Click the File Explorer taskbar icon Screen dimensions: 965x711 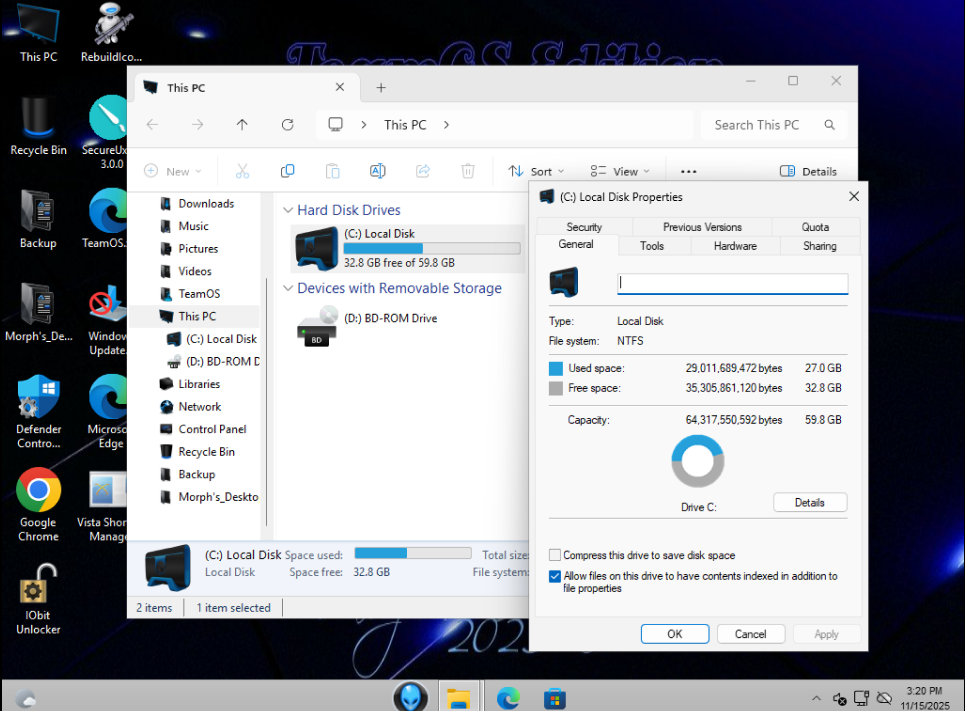click(x=458, y=697)
